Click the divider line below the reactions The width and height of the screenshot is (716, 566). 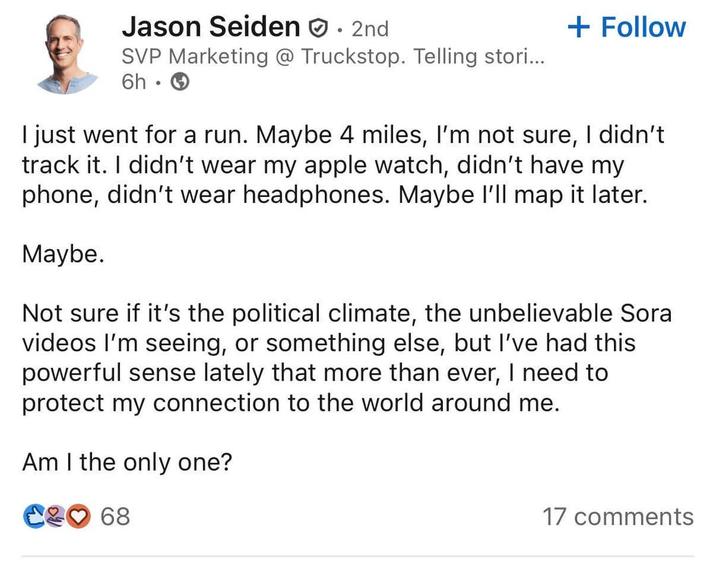[x=358, y=555]
